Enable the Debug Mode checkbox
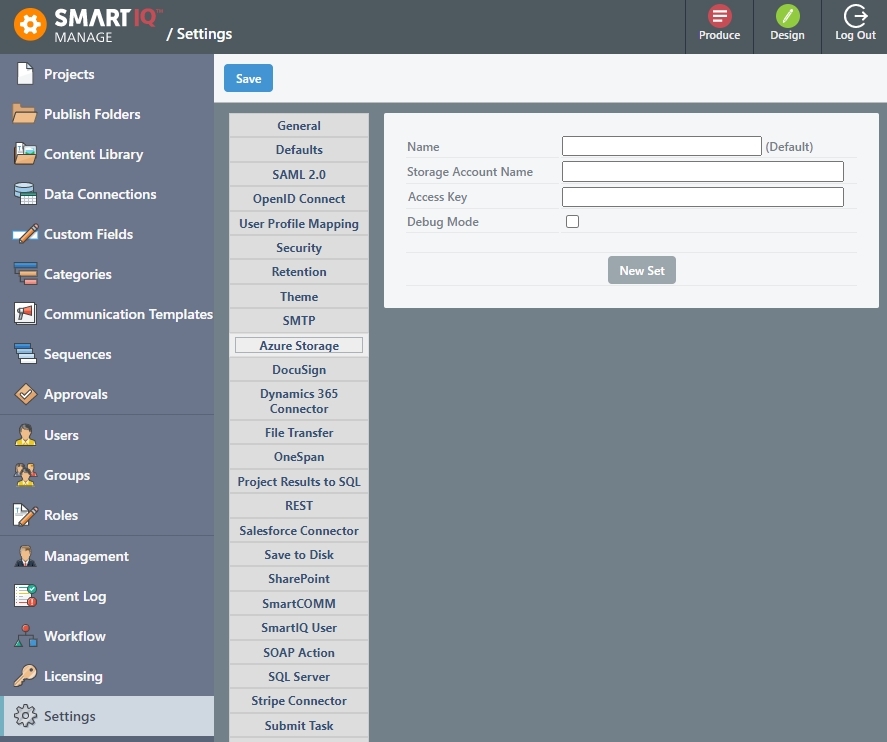887x742 pixels. (x=572, y=221)
